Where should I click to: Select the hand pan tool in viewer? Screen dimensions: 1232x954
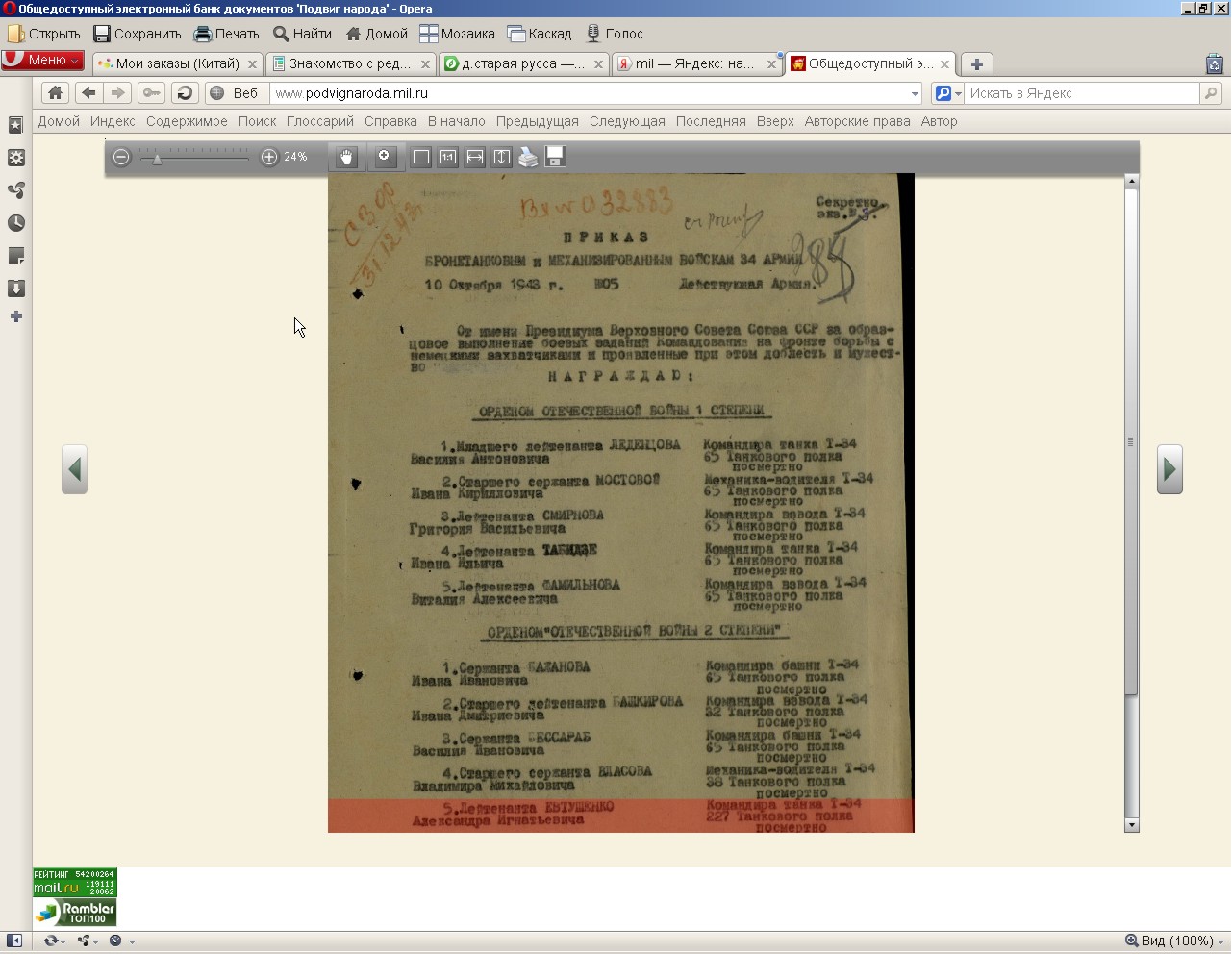[x=346, y=157]
